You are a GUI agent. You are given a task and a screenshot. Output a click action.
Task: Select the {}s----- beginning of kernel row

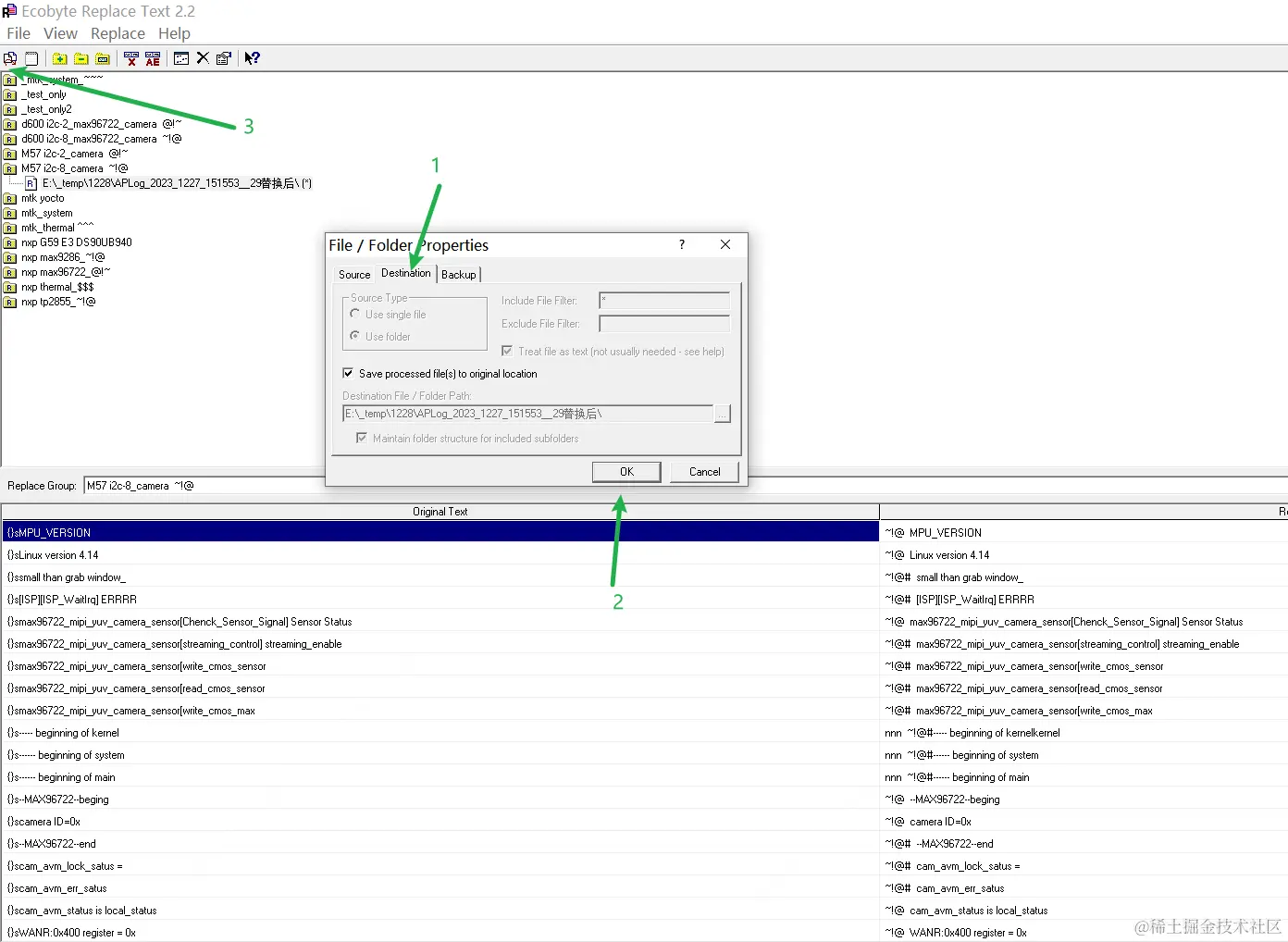point(440,733)
